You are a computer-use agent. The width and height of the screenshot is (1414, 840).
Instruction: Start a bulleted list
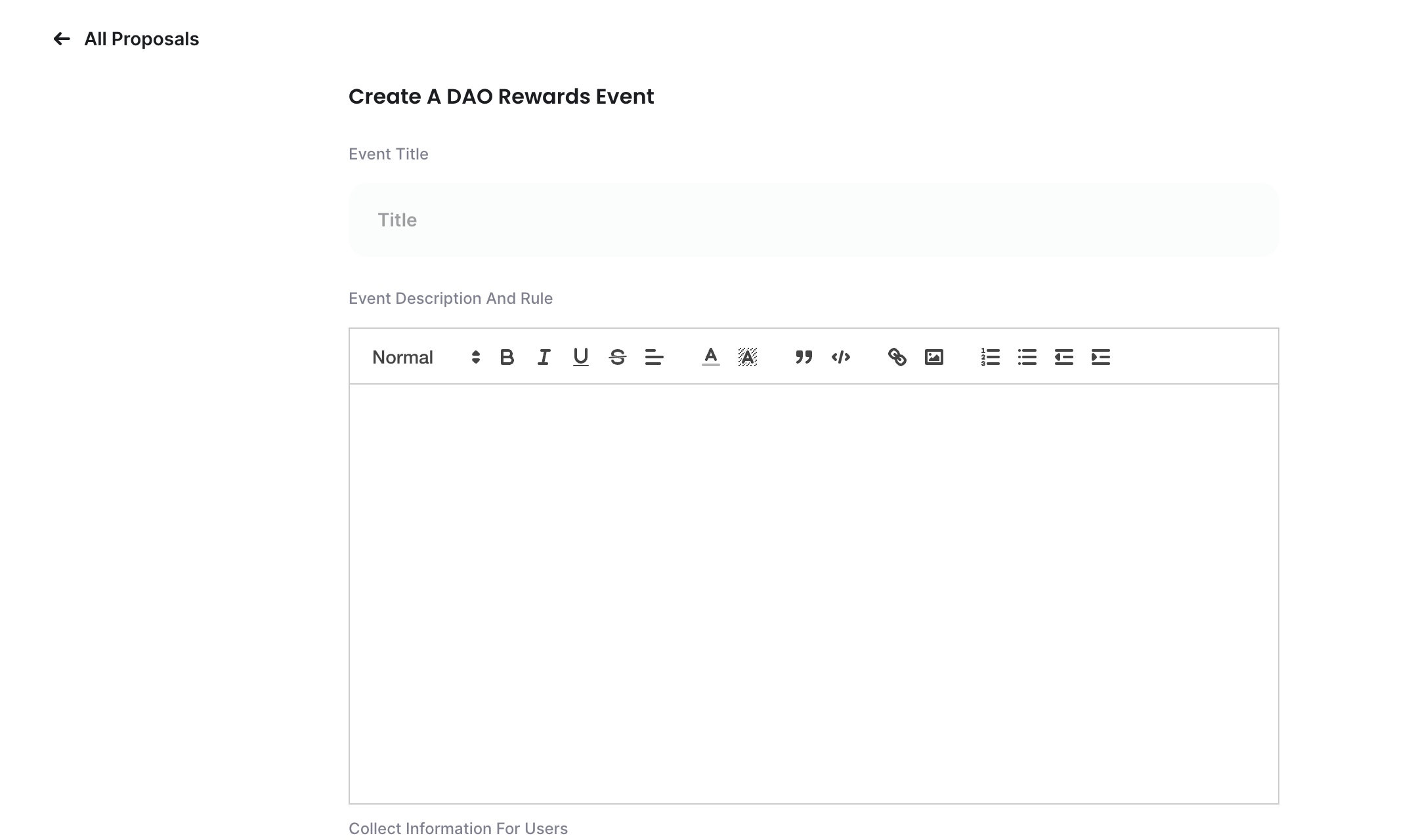(1027, 357)
